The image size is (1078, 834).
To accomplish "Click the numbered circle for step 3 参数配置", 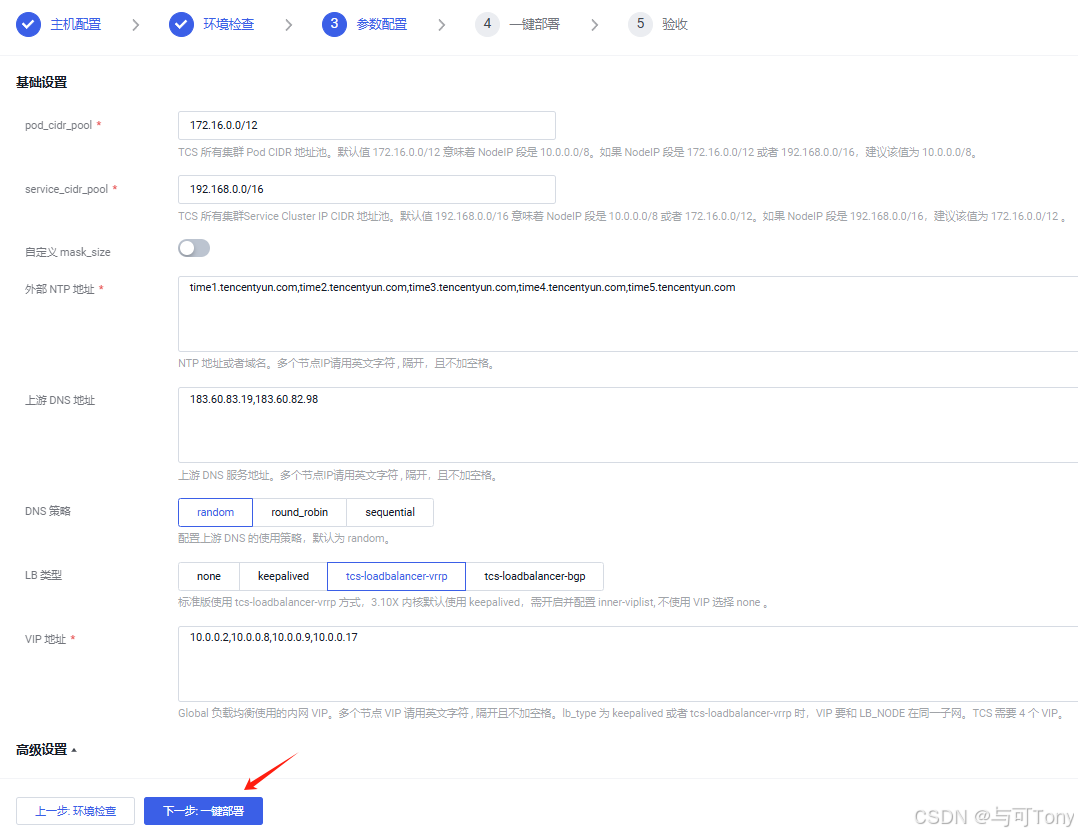I will tap(333, 24).
